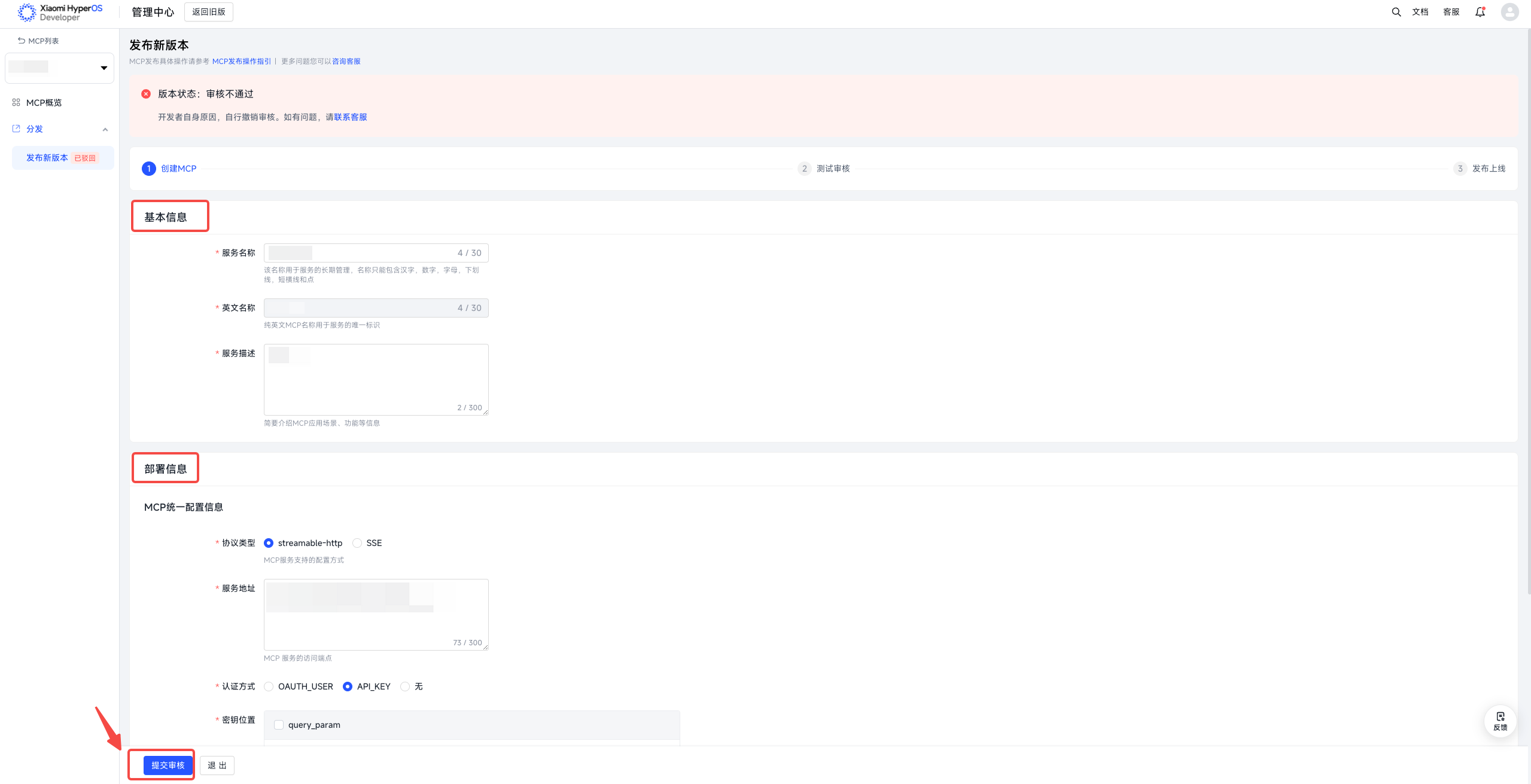Open MCP发布操作指引 link
1531x784 pixels.
click(x=242, y=61)
